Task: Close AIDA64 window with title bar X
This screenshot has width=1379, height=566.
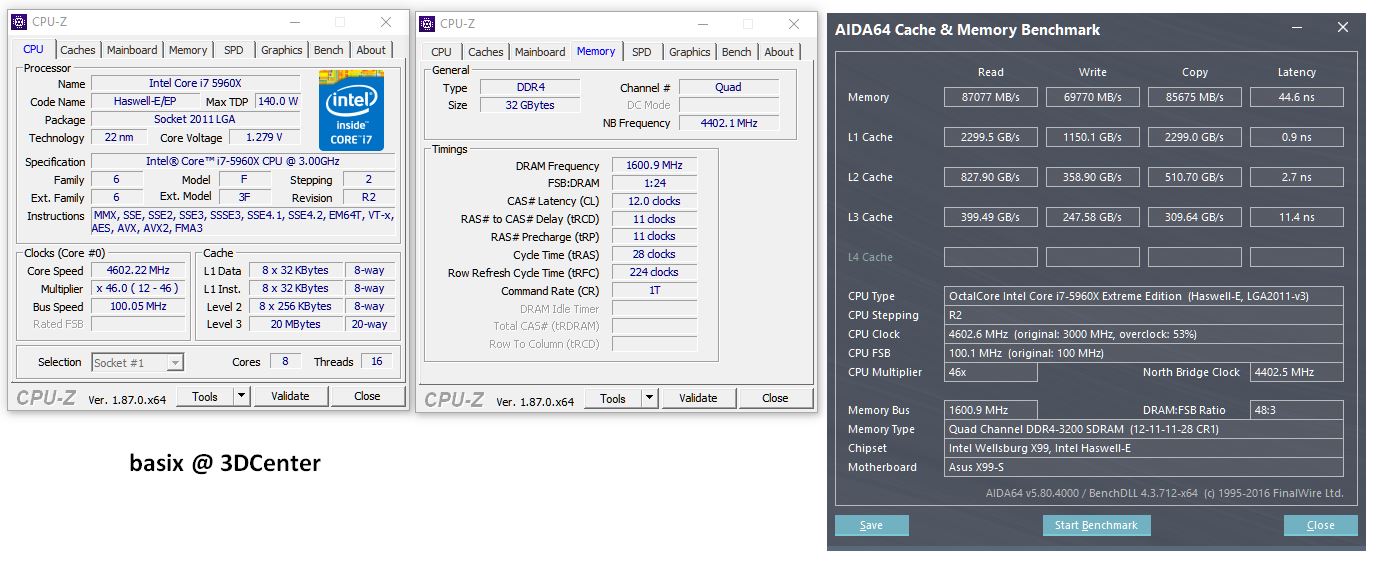Action: [x=1342, y=29]
